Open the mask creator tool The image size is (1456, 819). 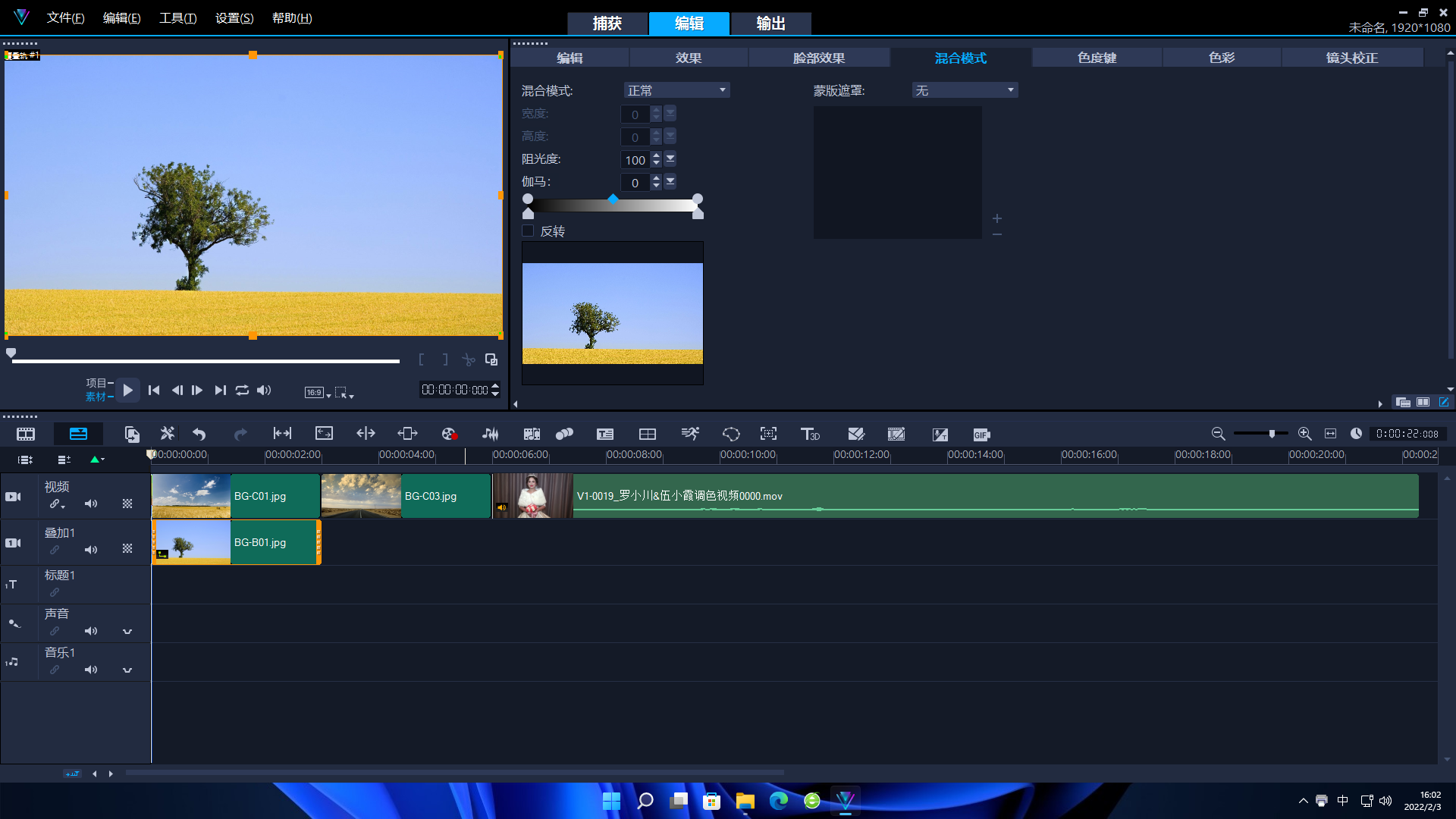click(x=731, y=434)
